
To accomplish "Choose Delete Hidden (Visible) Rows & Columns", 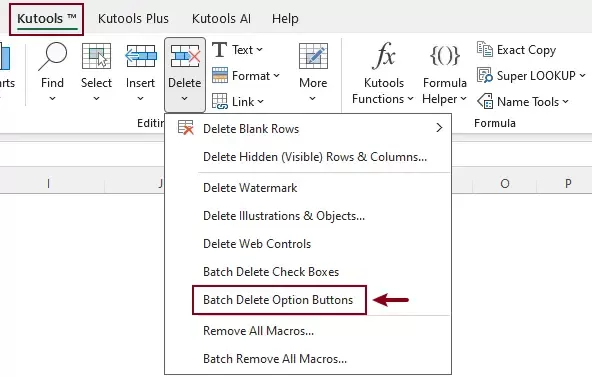I will point(308,157).
